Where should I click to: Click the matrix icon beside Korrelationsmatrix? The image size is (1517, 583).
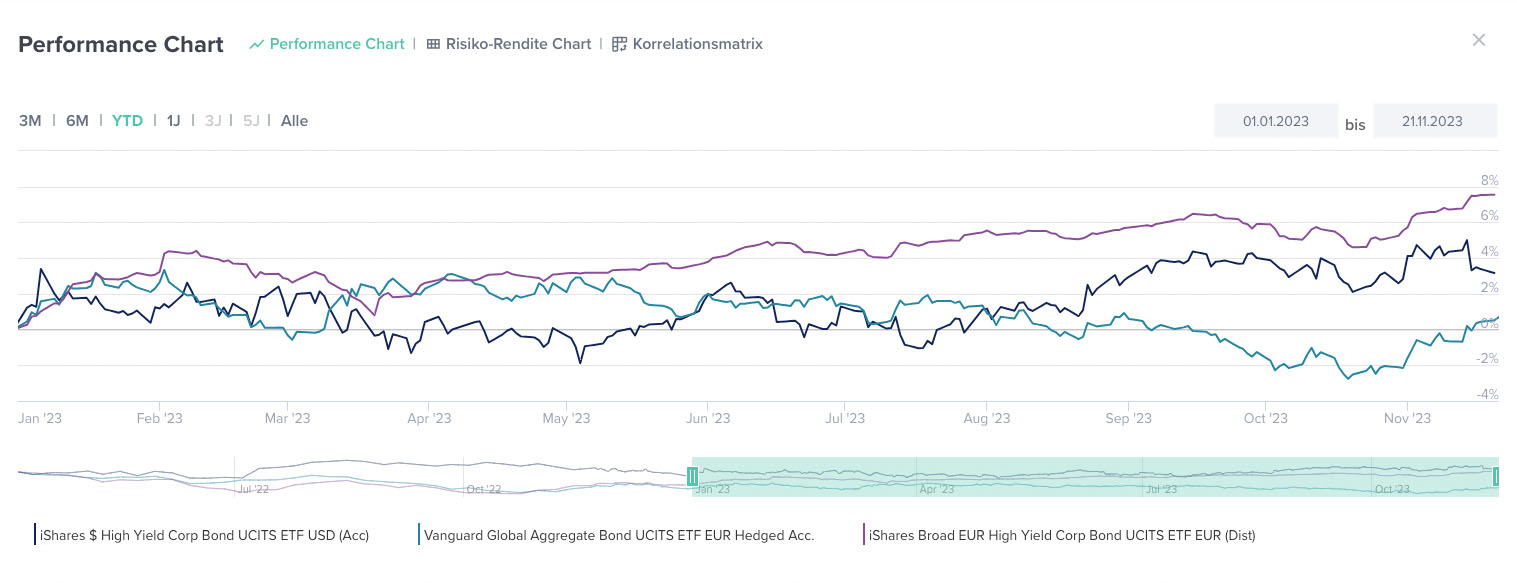tap(619, 44)
